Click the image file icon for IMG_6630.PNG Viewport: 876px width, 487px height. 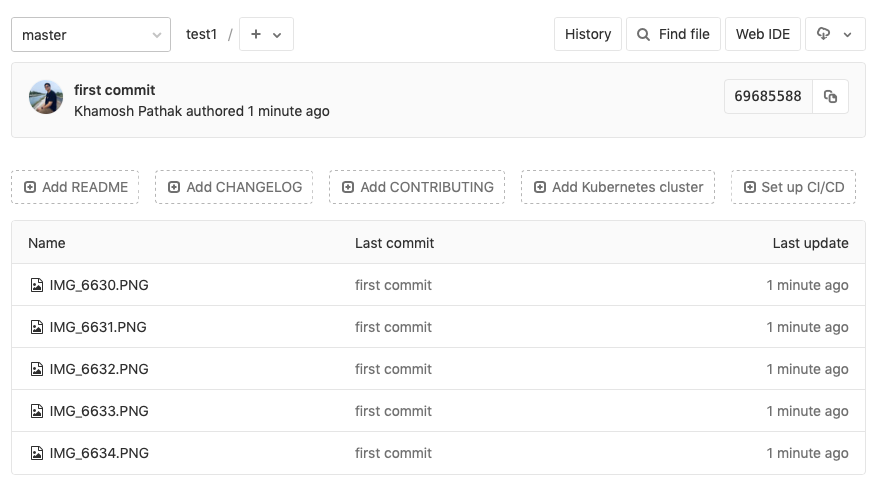[x=37, y=285]
